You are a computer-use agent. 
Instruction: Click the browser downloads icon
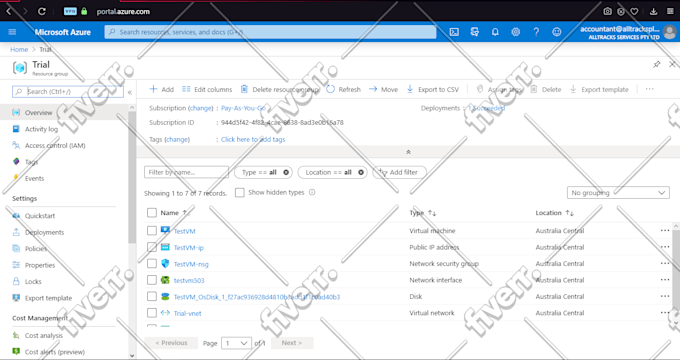(x=653, y=11)
